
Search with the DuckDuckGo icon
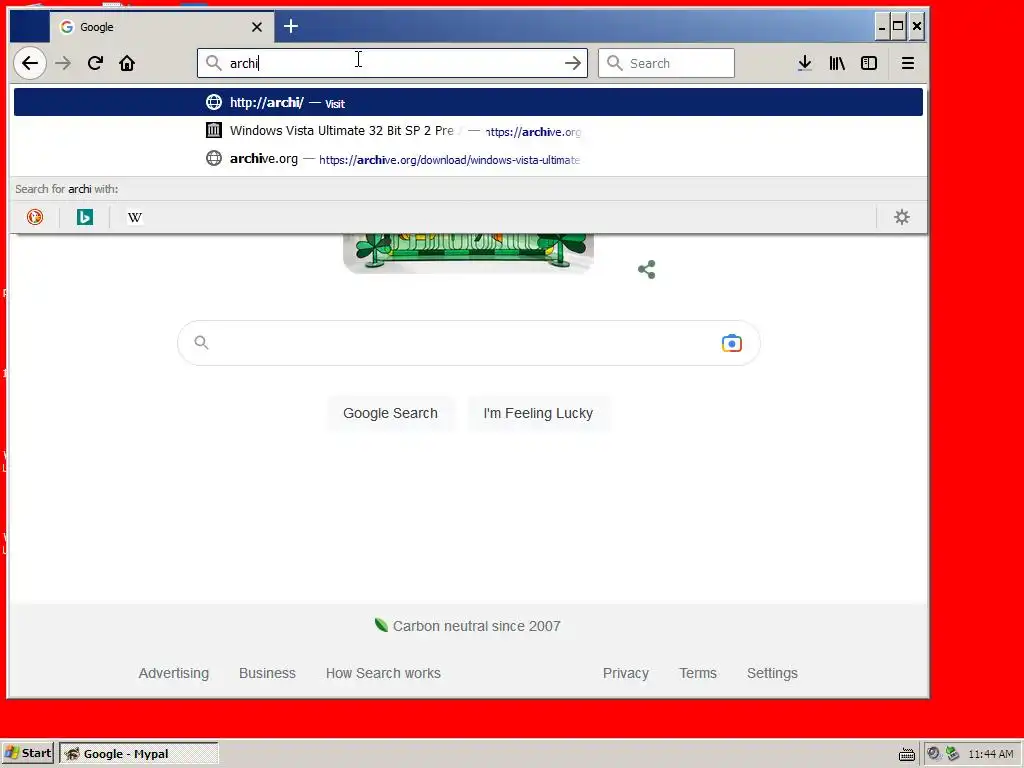coord(35,217)
